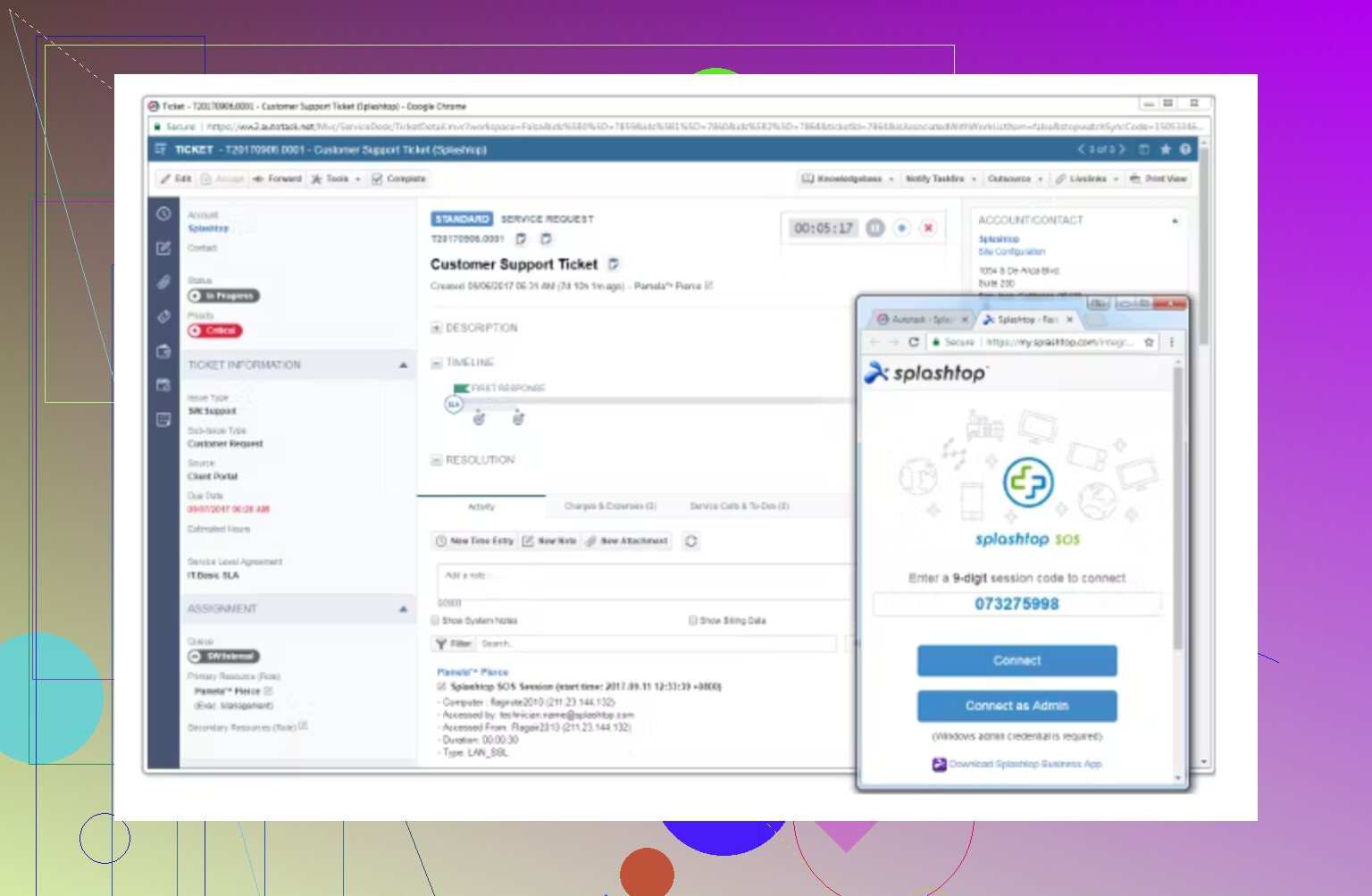Viewport: 1372px width, 896px height.
Task: Click the Splashtop account link in left panel
Action: pyautogui.click(x=208, y=229)
